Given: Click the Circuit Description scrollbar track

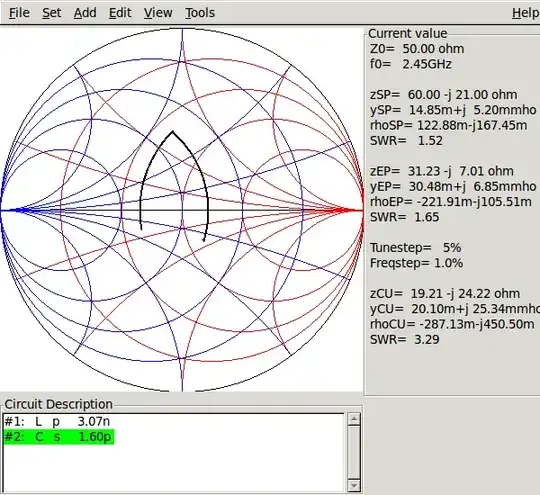Looking at the screenshot, I should 354,452.
